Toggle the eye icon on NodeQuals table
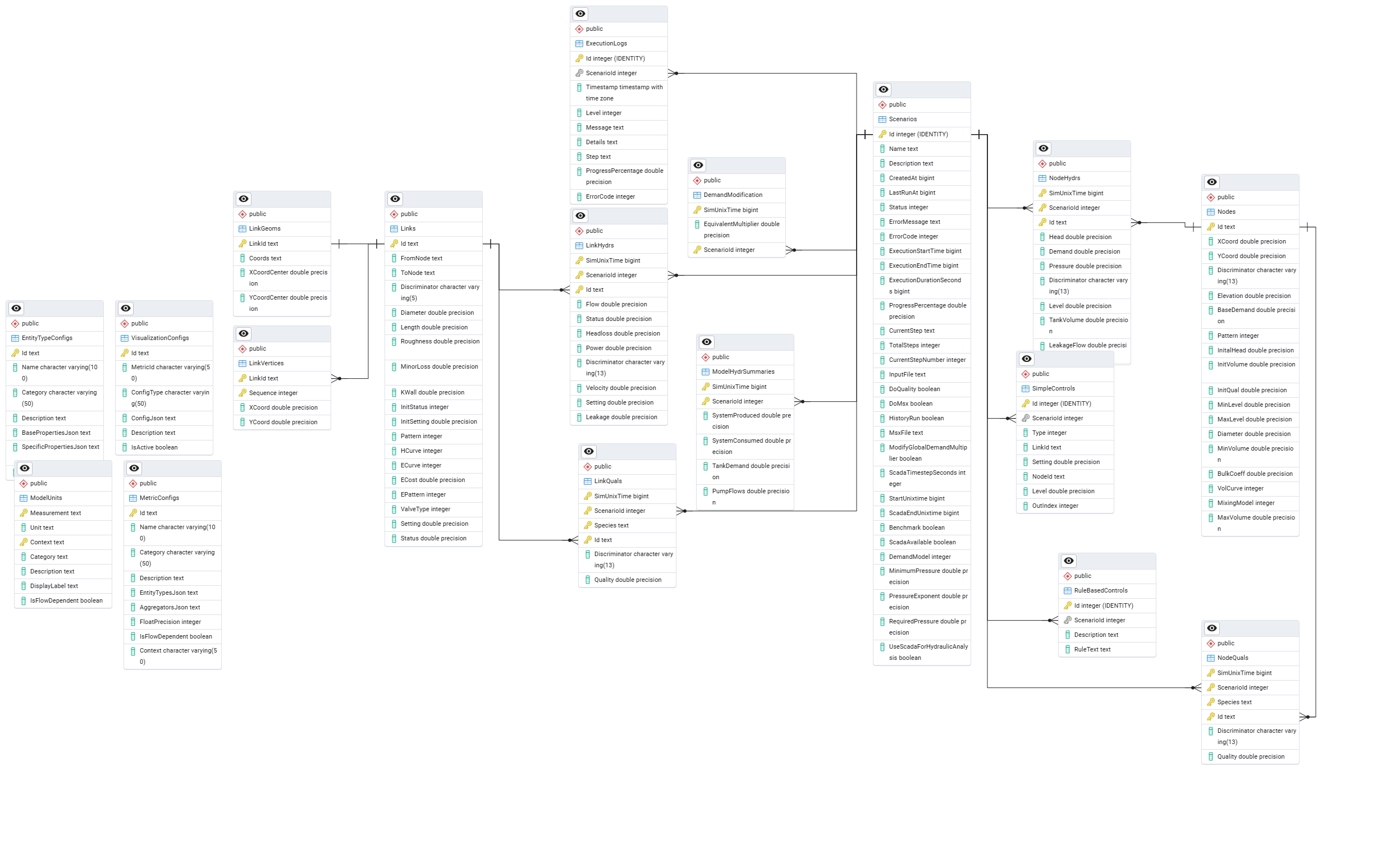Viewport: 1400px width, 849px height. (1212, 628)
